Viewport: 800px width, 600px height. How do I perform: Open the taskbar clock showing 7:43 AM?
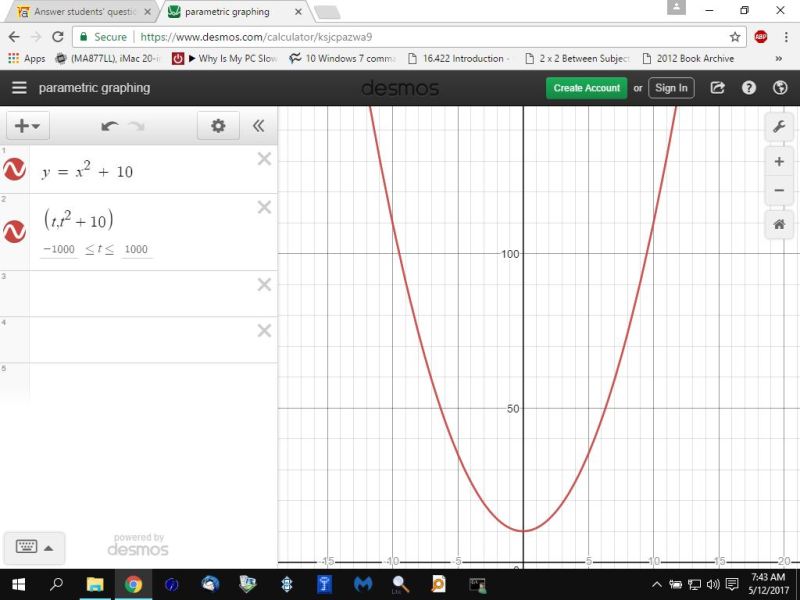[x=767, y=584]
